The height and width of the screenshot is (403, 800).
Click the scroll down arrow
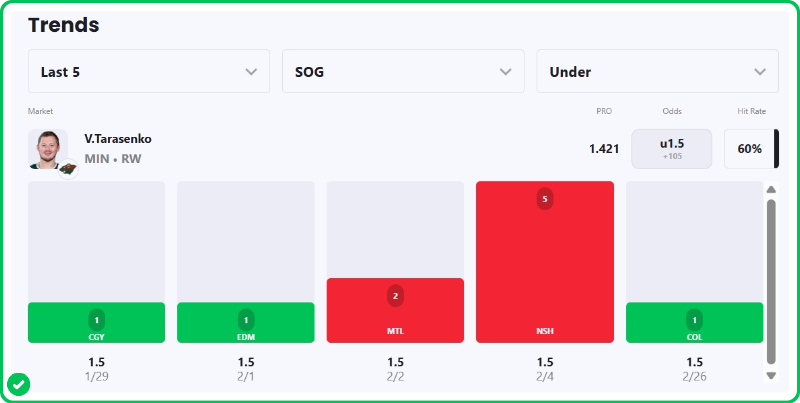point(771,375)
